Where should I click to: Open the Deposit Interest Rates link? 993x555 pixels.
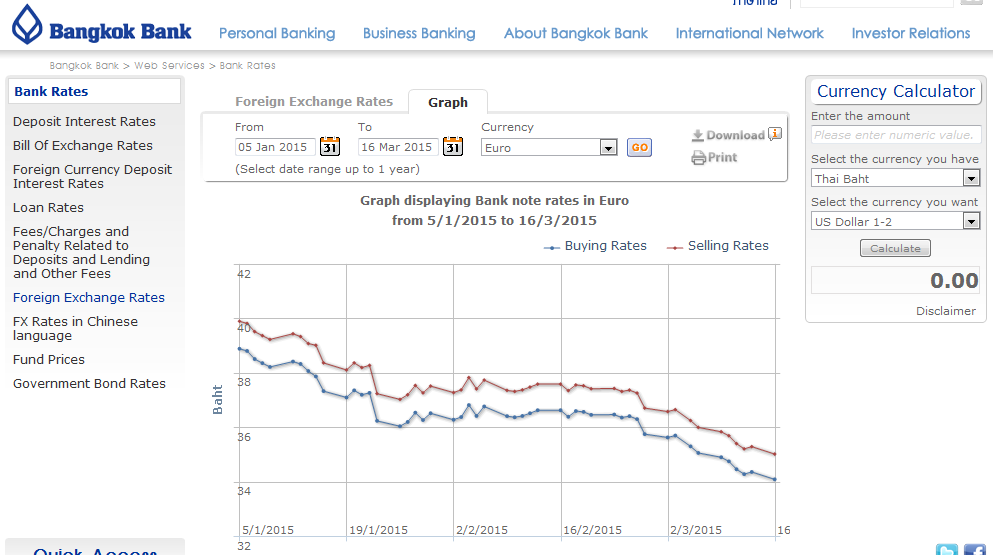click(x=84, y=121)
